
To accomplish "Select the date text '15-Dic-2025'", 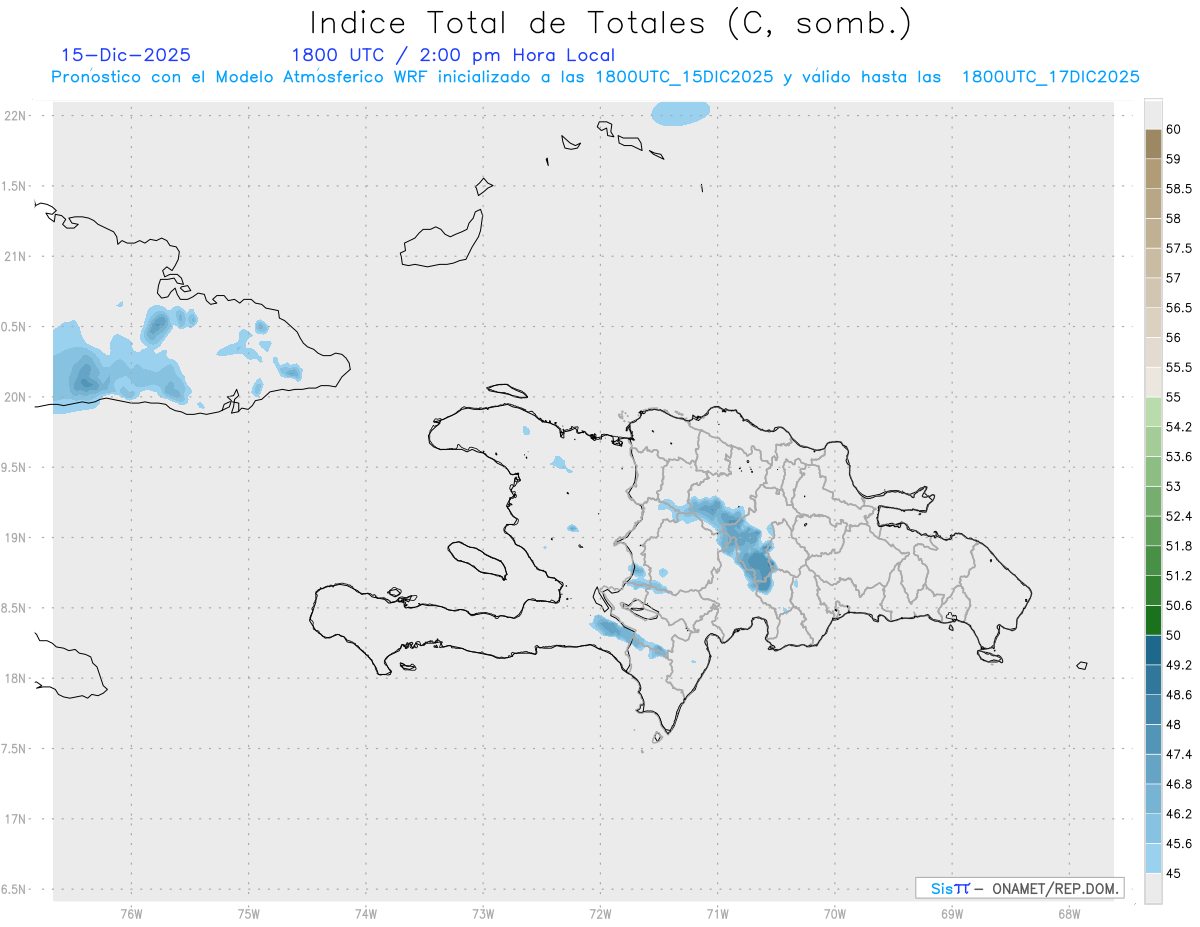I will click(x=126, y=55).
